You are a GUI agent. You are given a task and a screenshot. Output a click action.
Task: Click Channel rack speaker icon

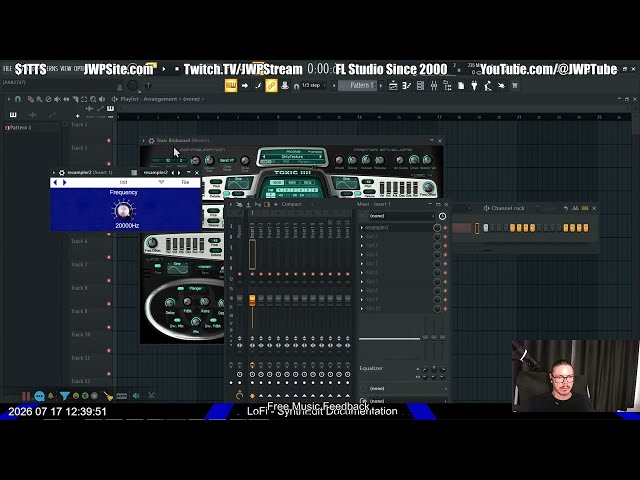tap(486, 208)
